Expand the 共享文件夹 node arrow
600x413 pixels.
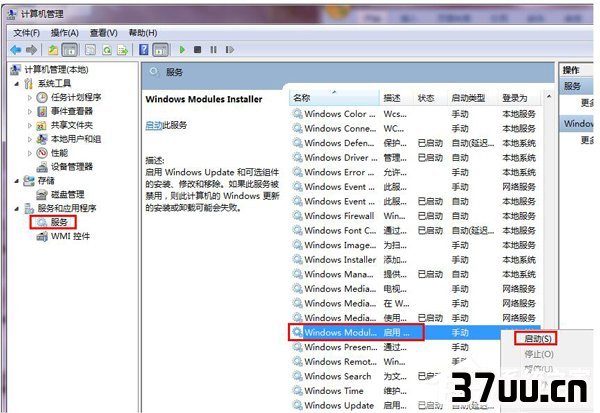click(x=29, y=125)
